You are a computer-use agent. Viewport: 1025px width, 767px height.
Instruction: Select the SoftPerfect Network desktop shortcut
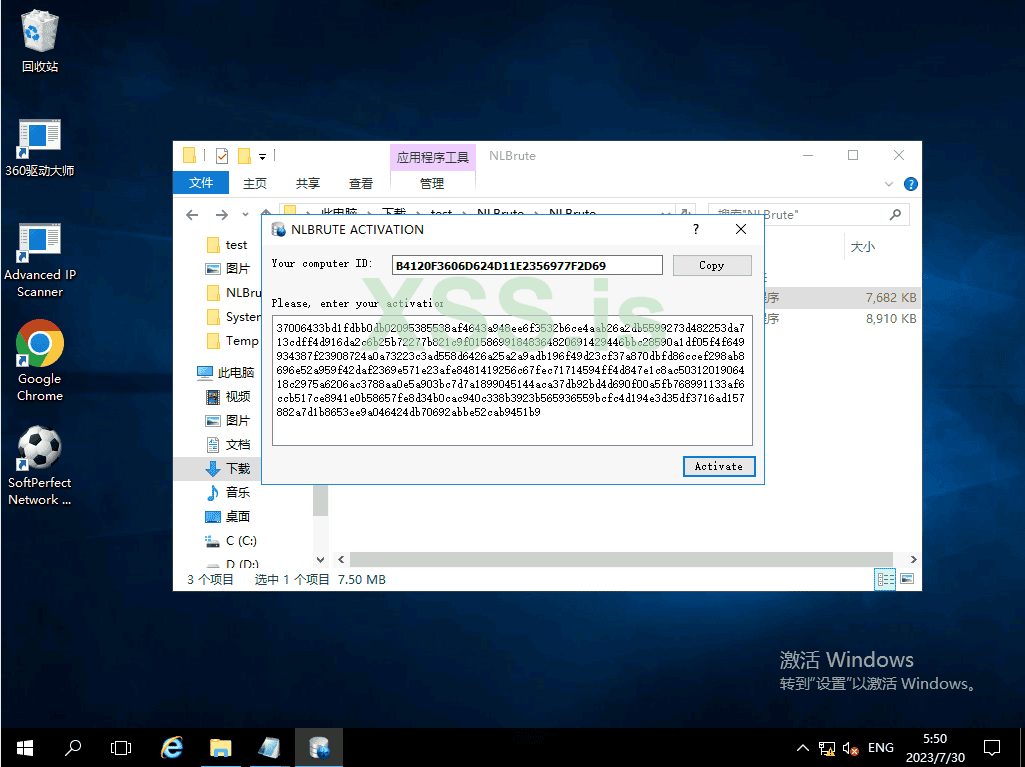click(40, 465)
